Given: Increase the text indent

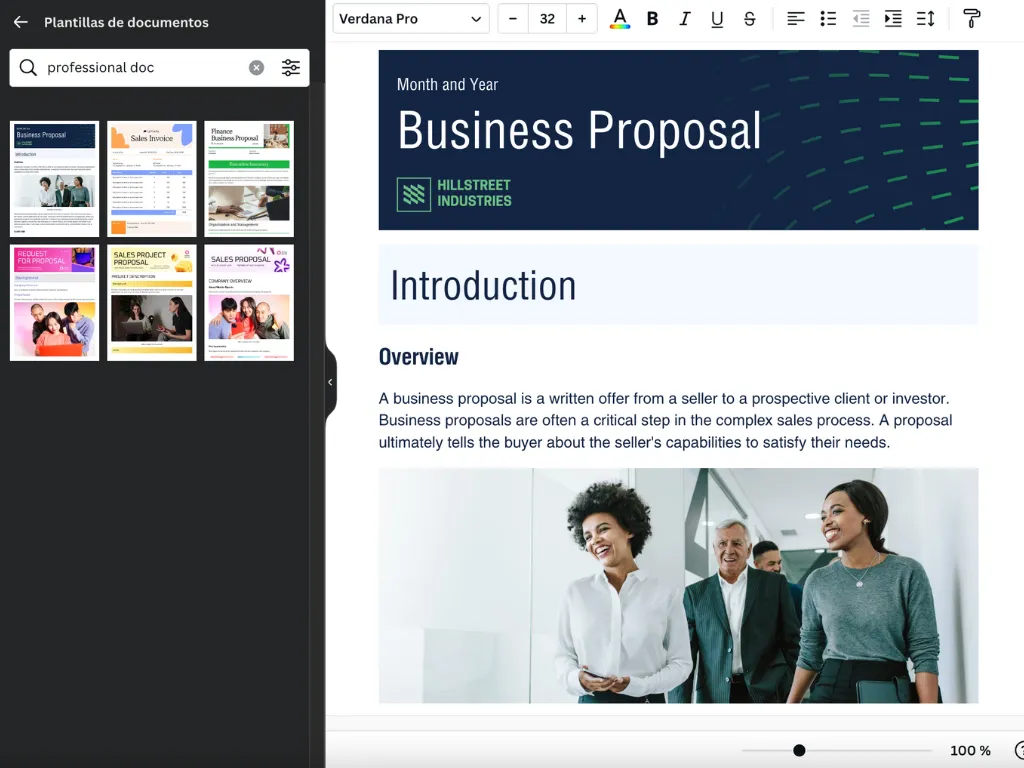Looking at the screenshot, I should coord(893,19).
